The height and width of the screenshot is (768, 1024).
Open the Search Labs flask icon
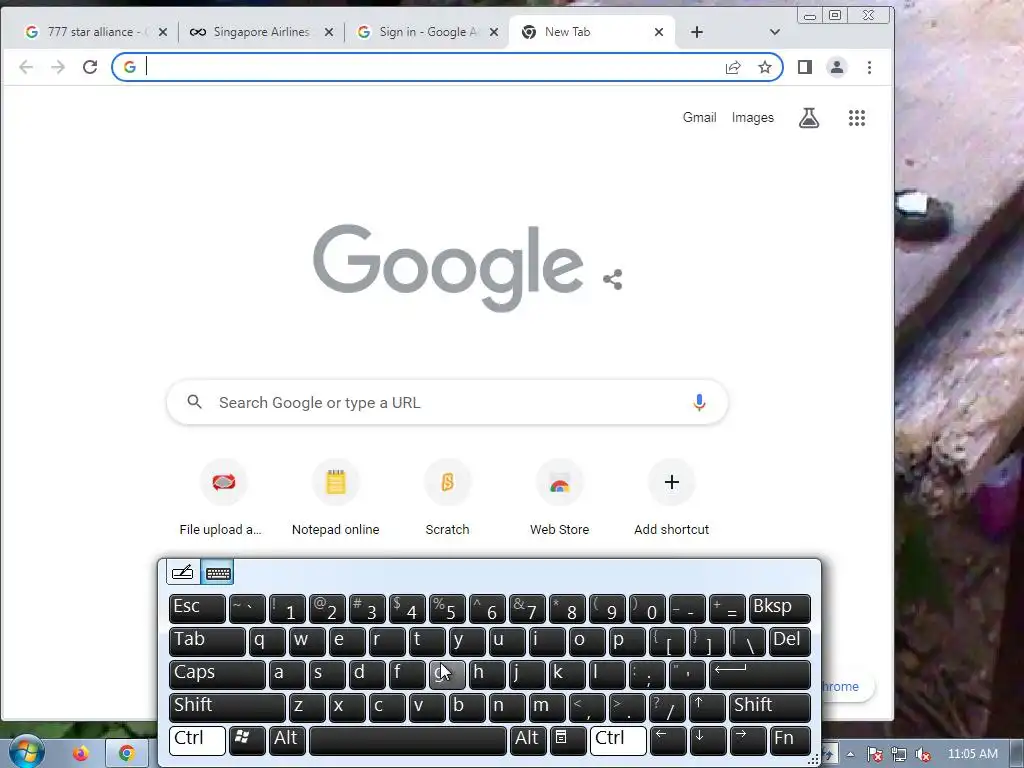(x=808, y=118)
